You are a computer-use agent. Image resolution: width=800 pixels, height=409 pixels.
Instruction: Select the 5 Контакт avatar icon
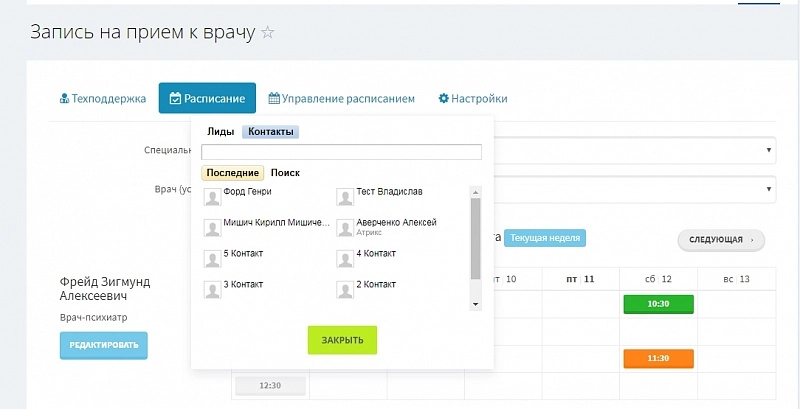(212, 258)
